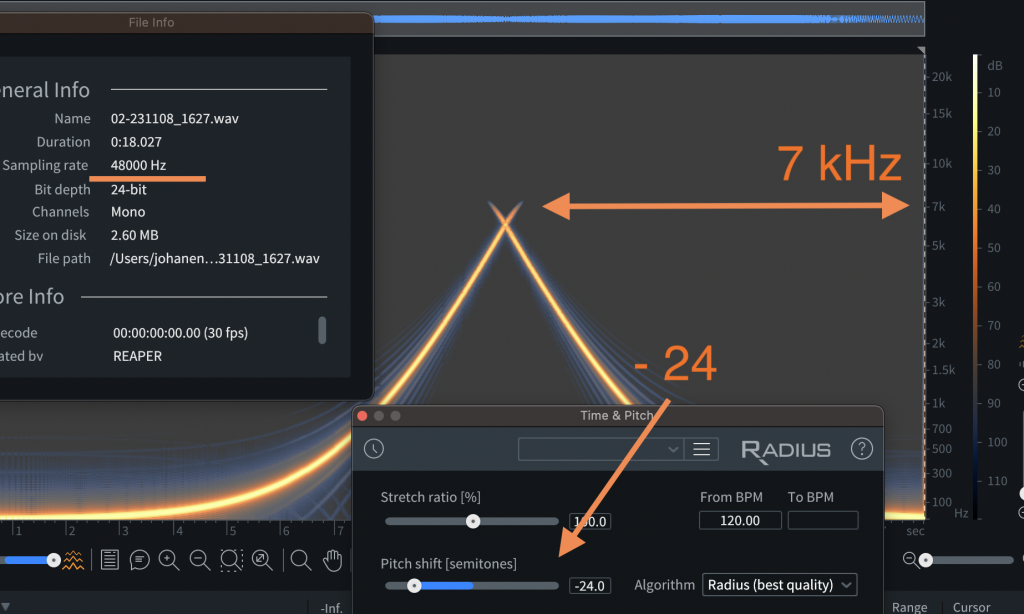Click the From BPM field showing 120.00

[739, 520]
